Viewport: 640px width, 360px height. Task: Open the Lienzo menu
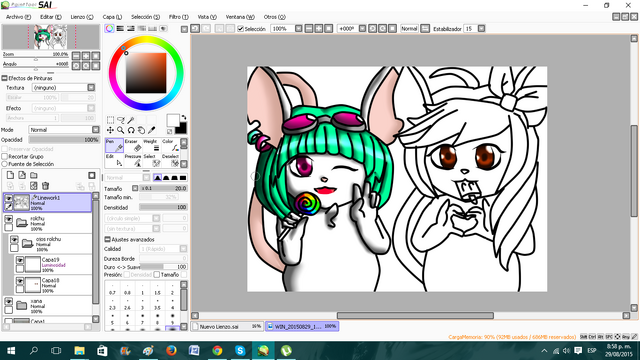pos(82,17)
